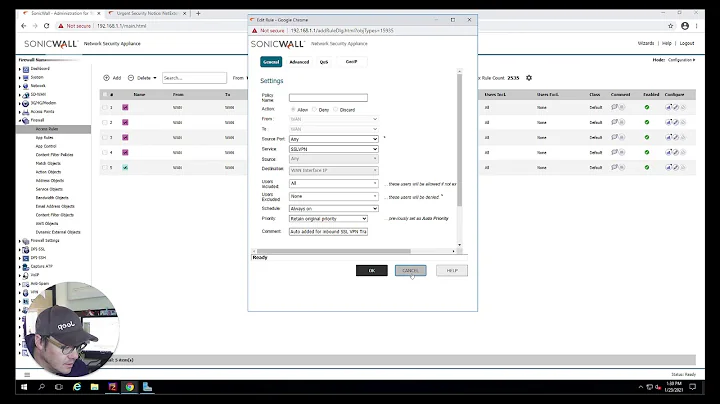Image resolution: width=720 pixels, height=404 pixels.
Task: Click the Access Points icon in the sidebar
Action: [26, 112]
